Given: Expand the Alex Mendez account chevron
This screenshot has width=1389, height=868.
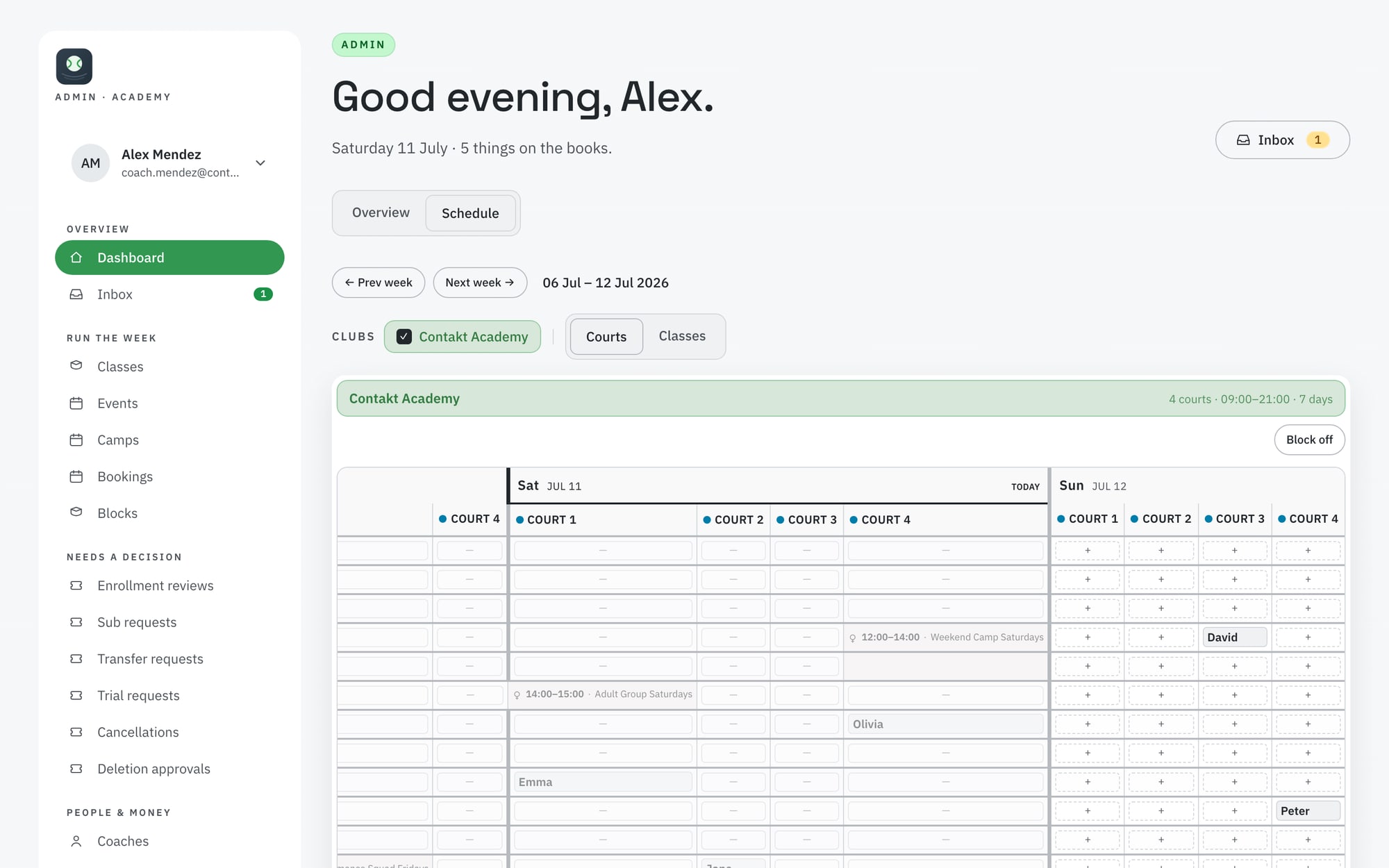Looking at the screenshot, I should (260, 163).
